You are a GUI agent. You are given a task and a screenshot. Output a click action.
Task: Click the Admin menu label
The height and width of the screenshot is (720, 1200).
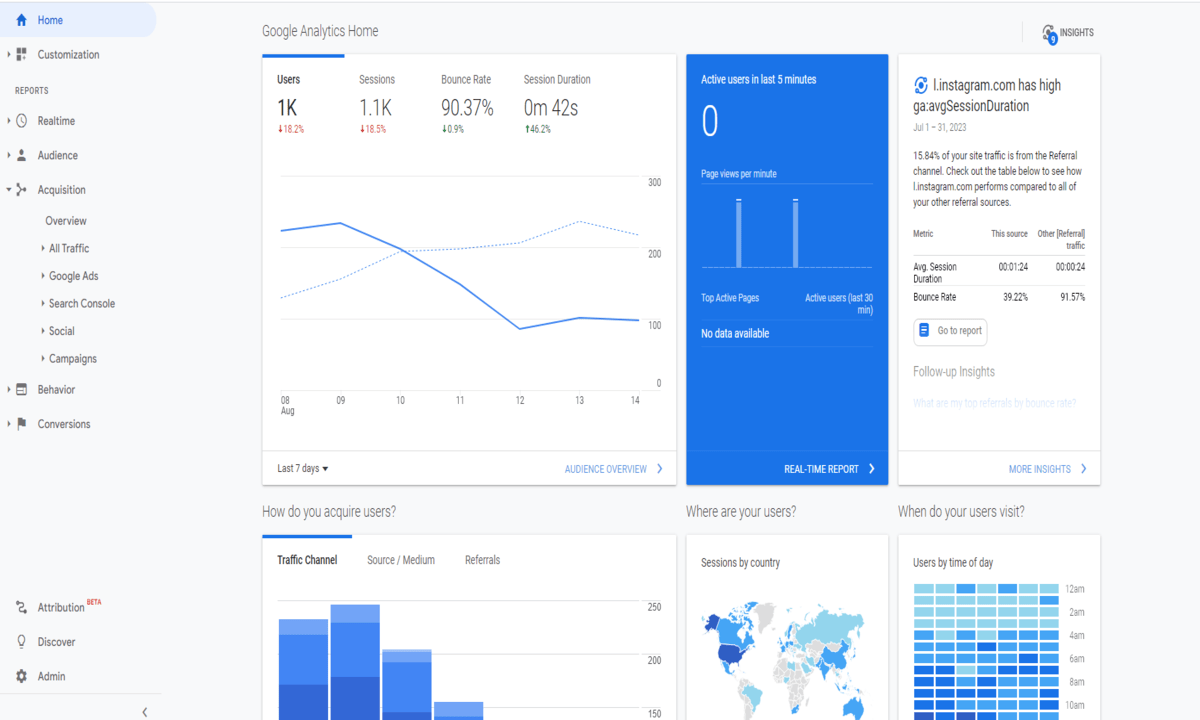(52, 676)
